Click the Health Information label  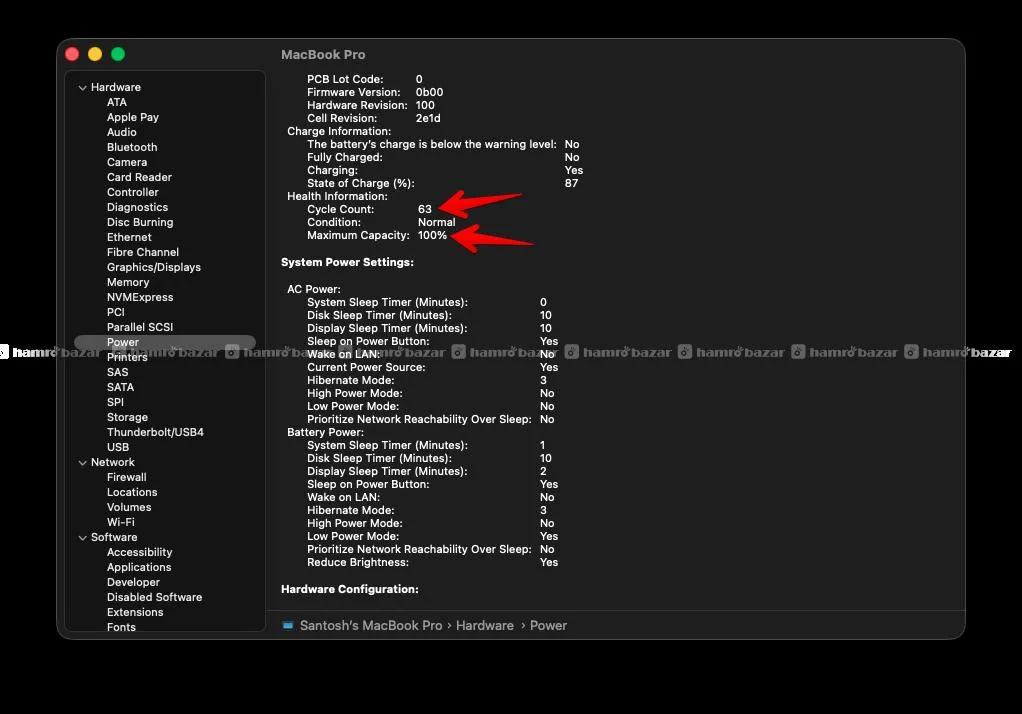coord(338,196)
